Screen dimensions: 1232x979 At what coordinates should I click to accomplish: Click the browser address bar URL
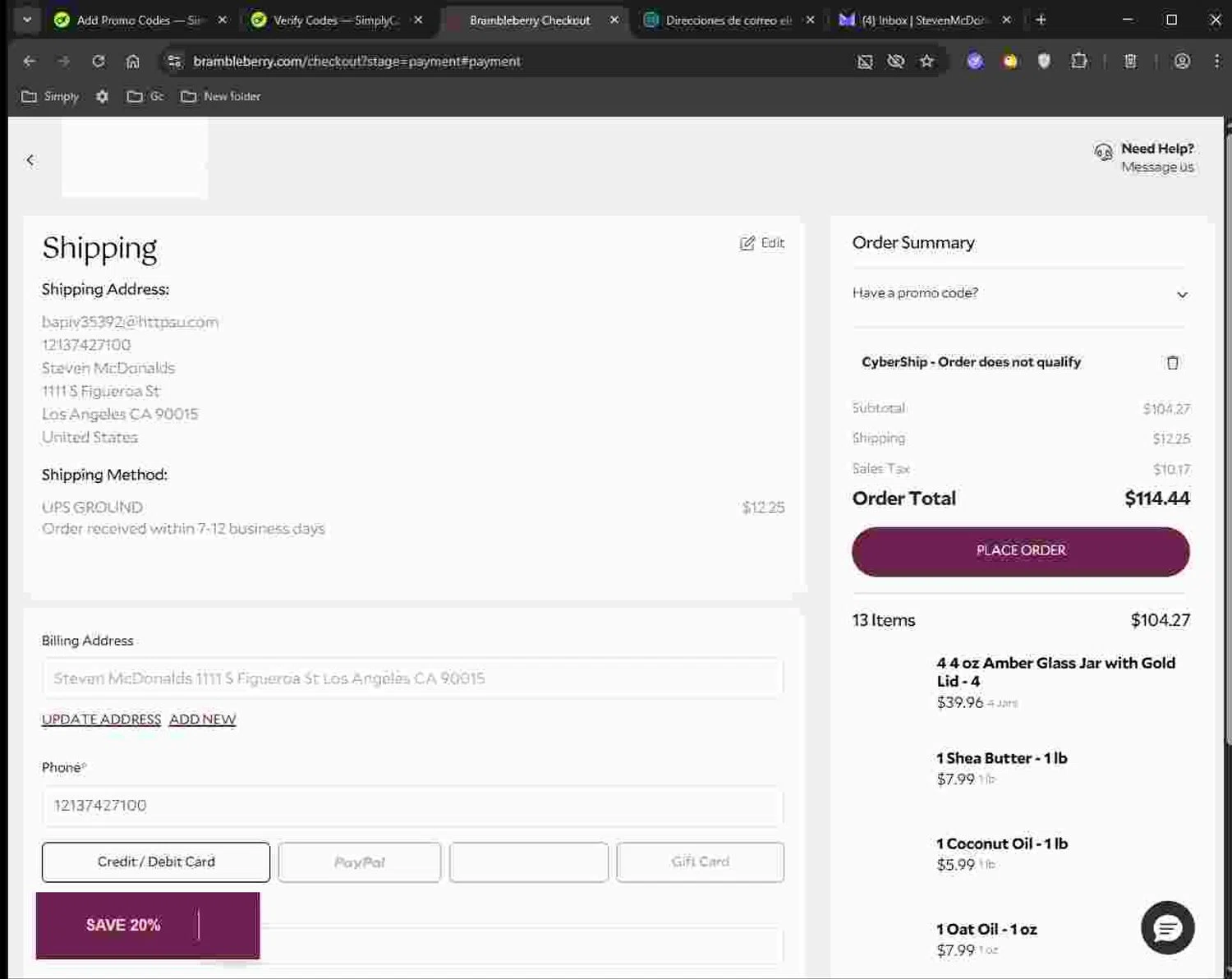click(x=356, y=61)
